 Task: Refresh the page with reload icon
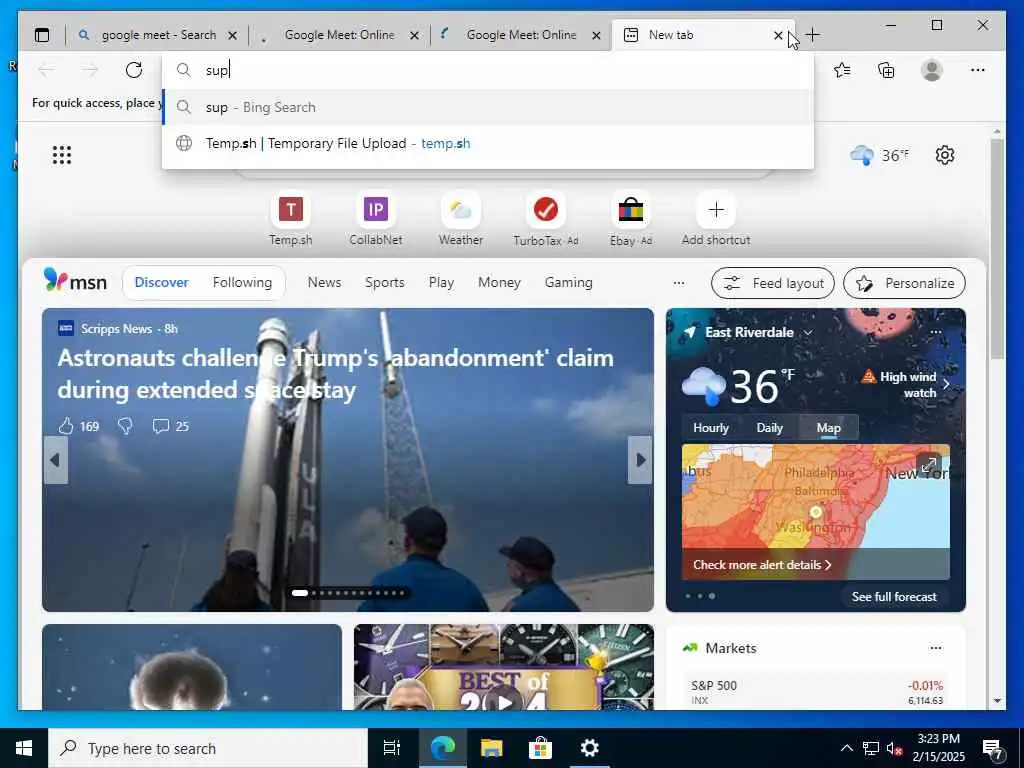(x=134, y=70)
